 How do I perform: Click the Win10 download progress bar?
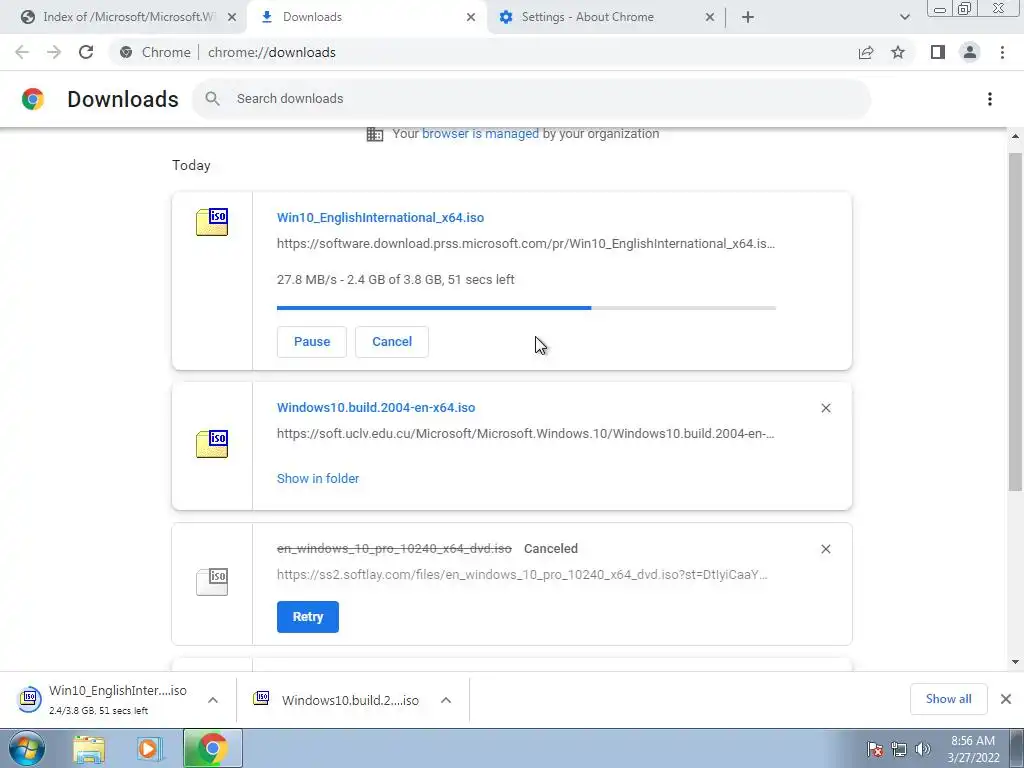tap(526, 308)
